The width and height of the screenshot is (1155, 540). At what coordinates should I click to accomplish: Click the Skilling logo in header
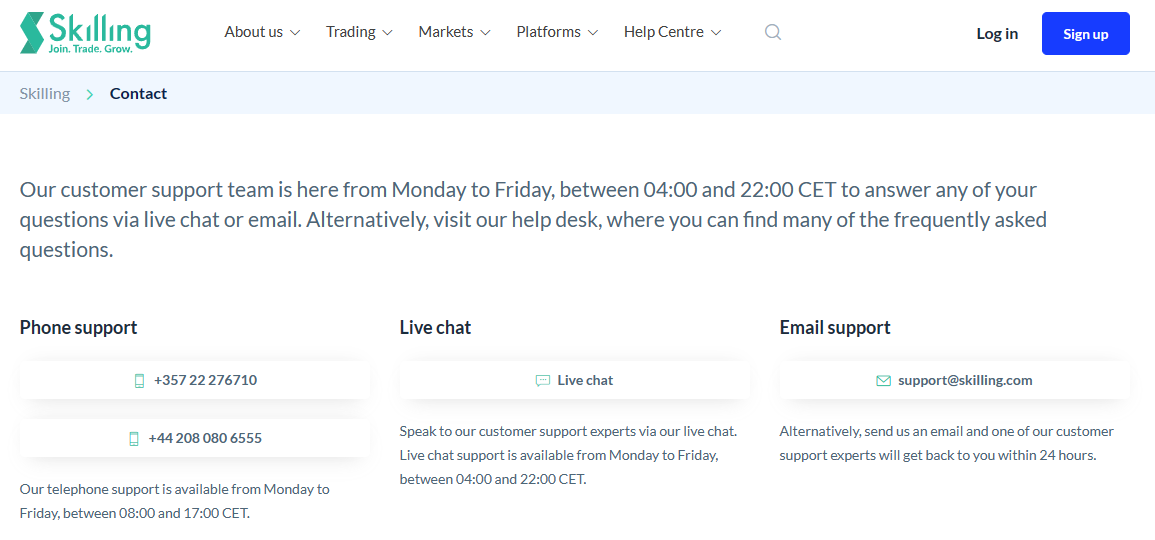tap(85, 33)
